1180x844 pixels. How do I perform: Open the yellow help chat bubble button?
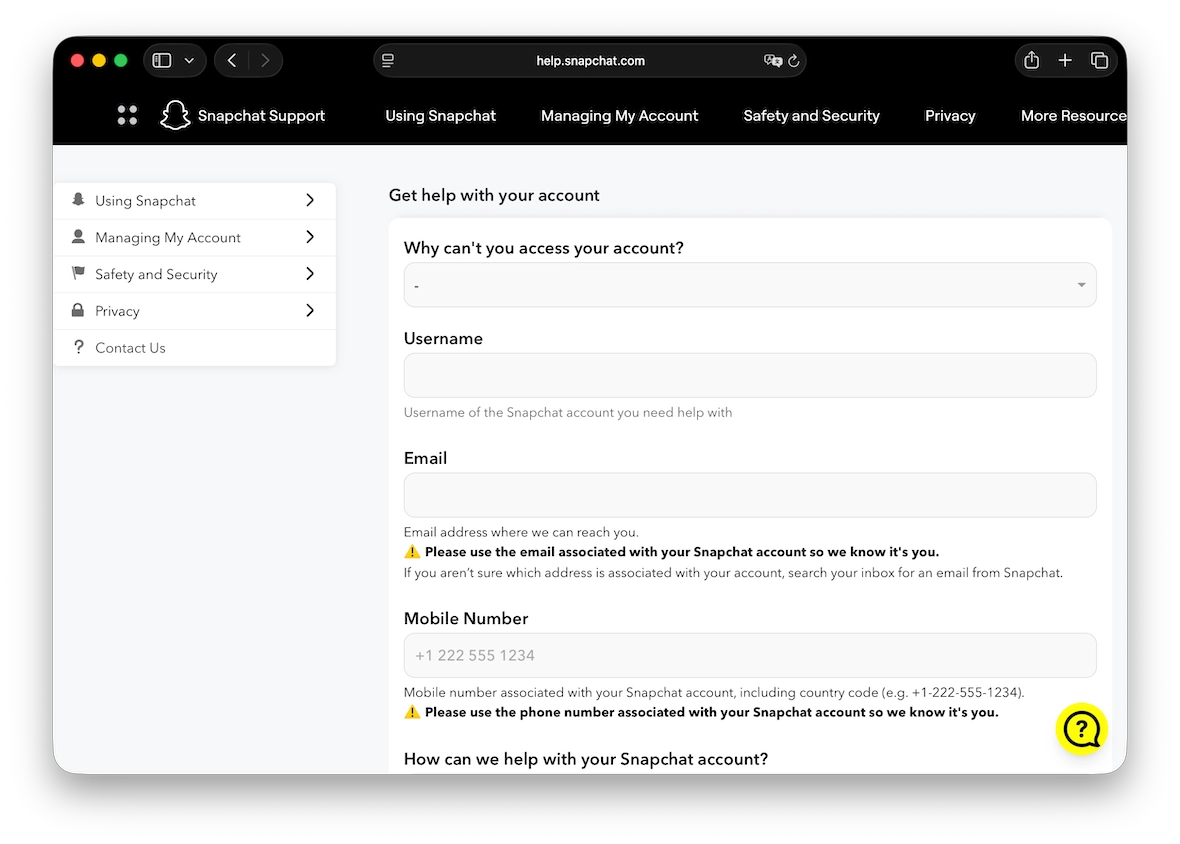coord(1081,729)
